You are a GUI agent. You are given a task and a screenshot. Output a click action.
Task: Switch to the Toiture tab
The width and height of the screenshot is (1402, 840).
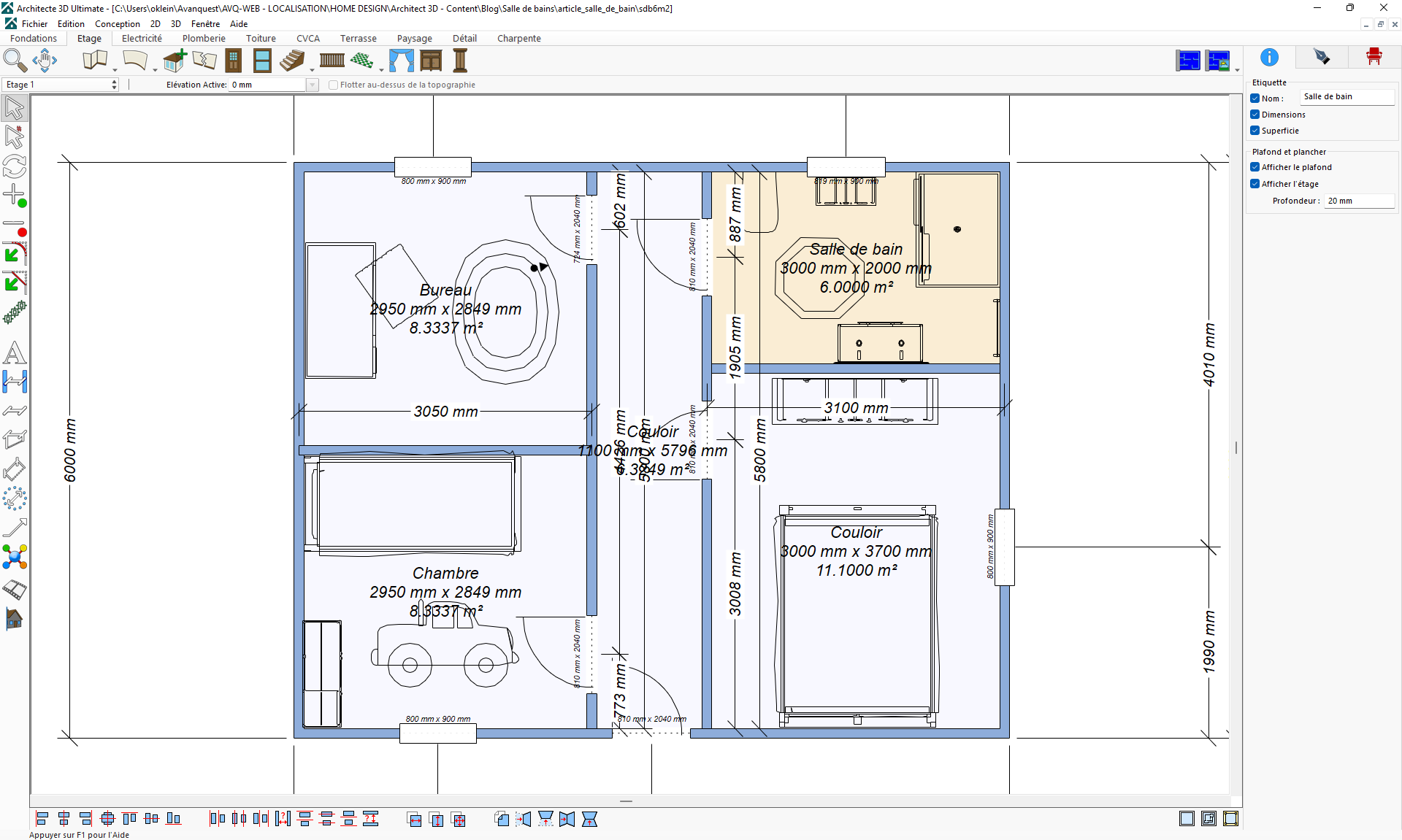coord(261,39)
